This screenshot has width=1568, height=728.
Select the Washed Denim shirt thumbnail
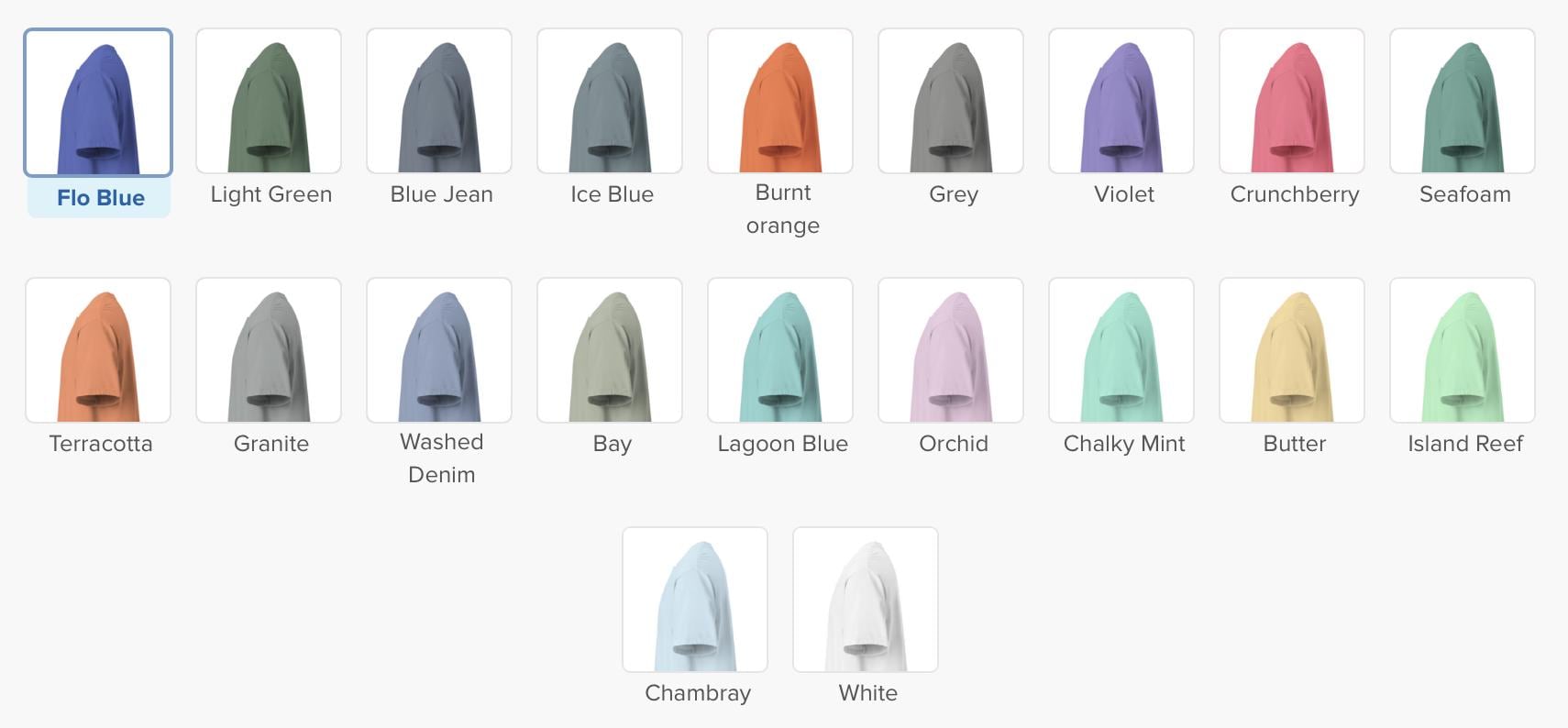(x=439, y=350)
